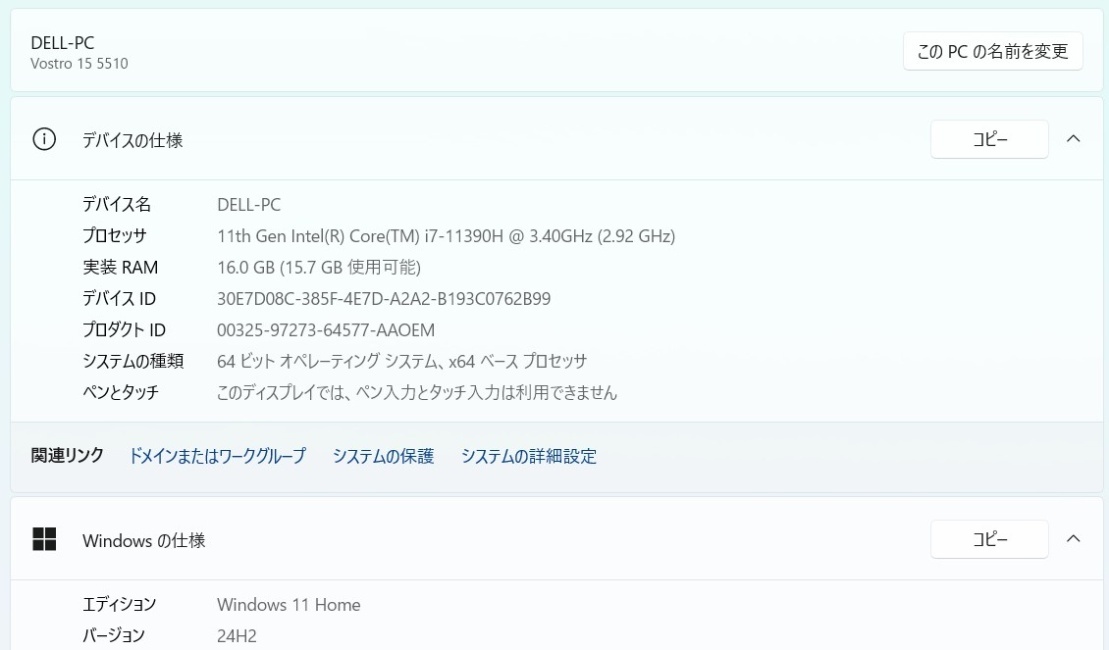Click the デバイス名 label

pos(117,204)
